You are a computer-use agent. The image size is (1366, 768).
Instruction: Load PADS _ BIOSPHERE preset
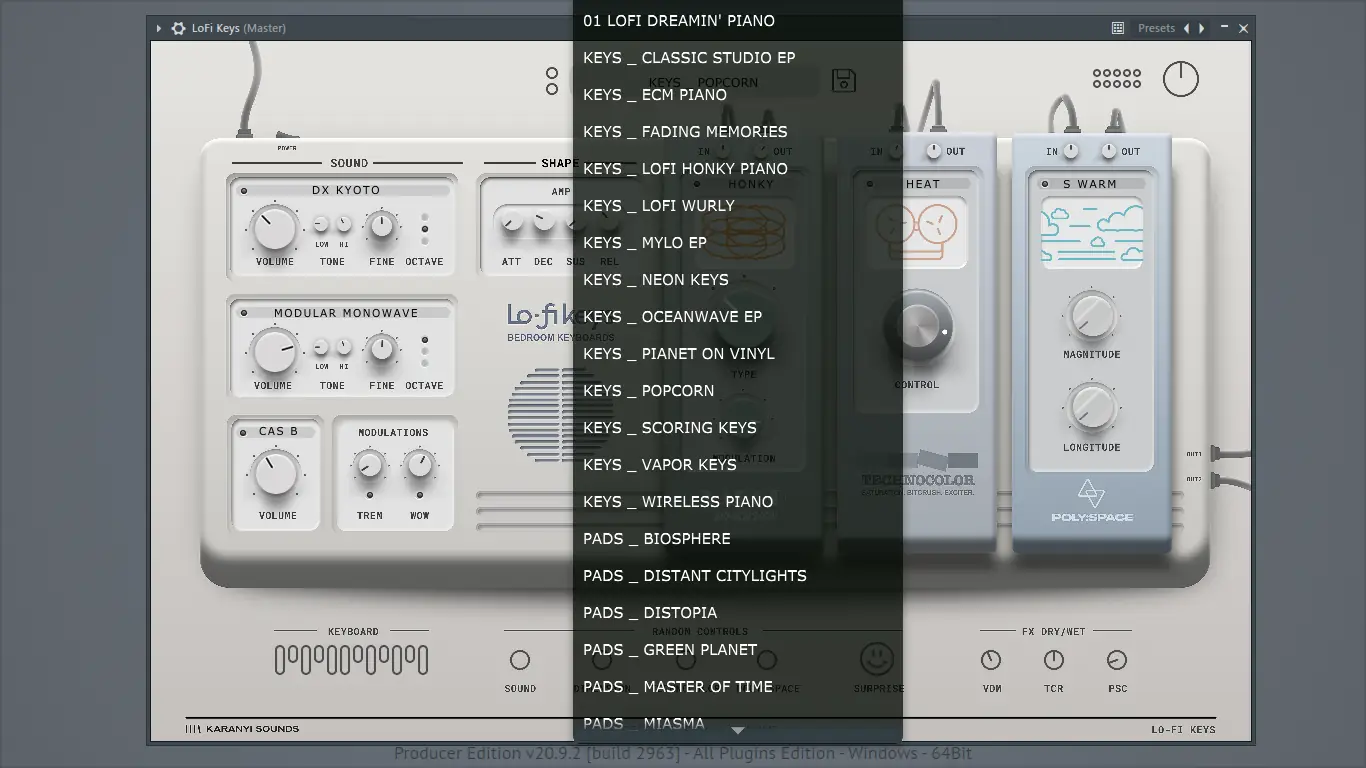pyautogui.click(x=738, y=538)
